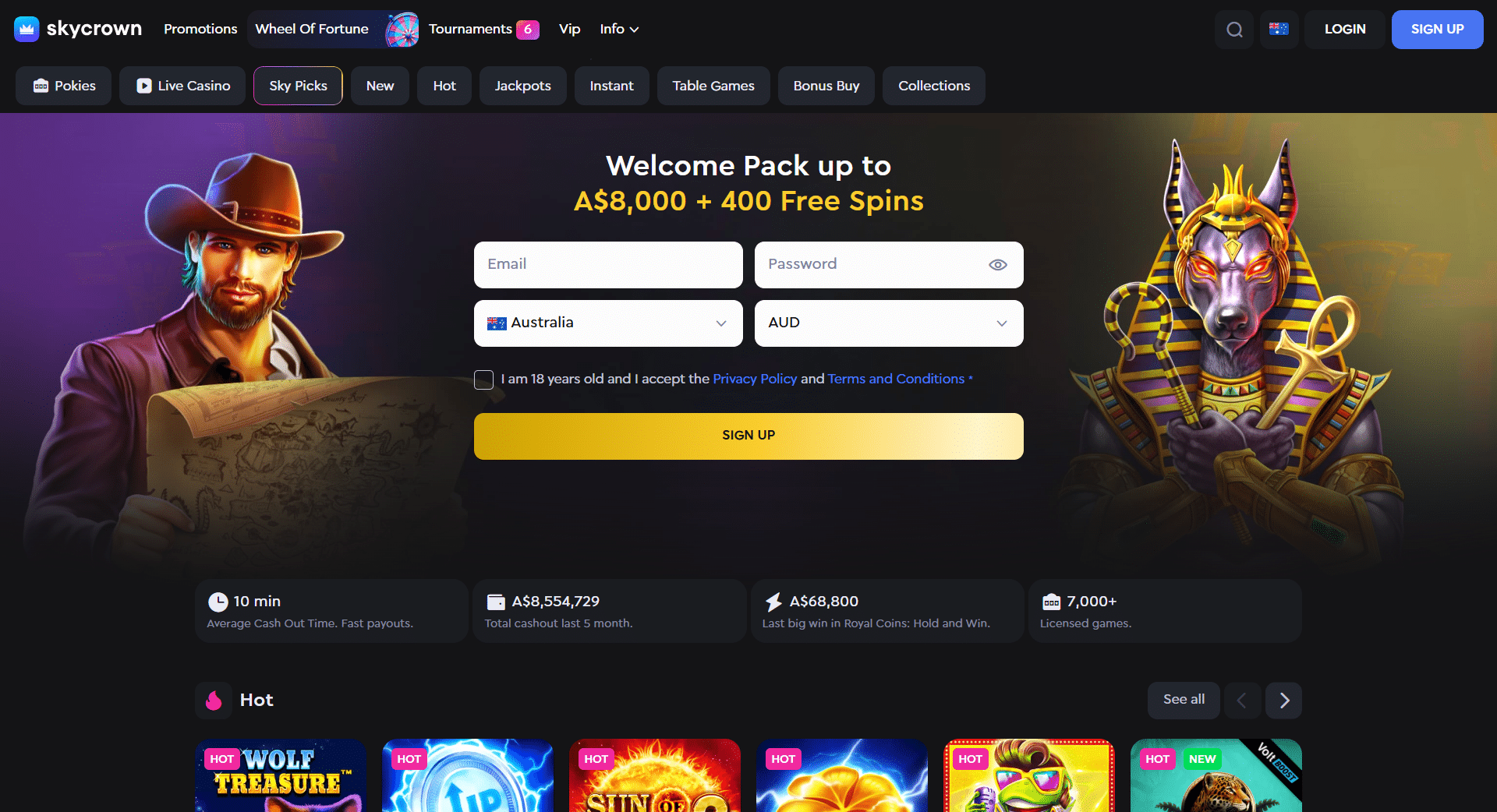Open the search magnifier icon
This screenshot has height=812, width=1497.
pos(1234,30)
